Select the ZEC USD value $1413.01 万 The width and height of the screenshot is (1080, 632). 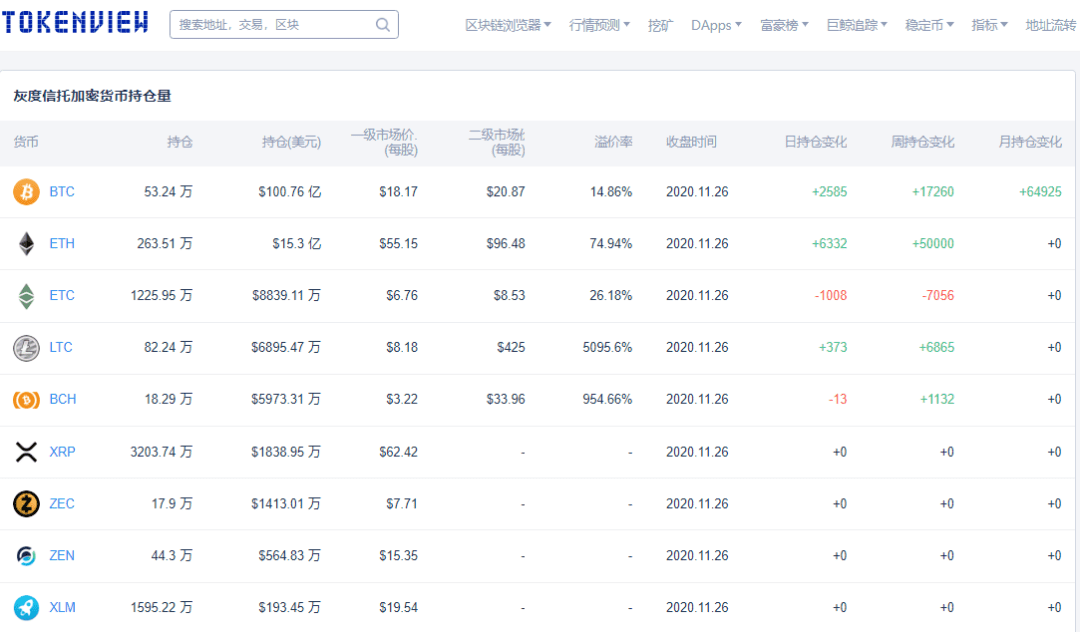[286, 504]
